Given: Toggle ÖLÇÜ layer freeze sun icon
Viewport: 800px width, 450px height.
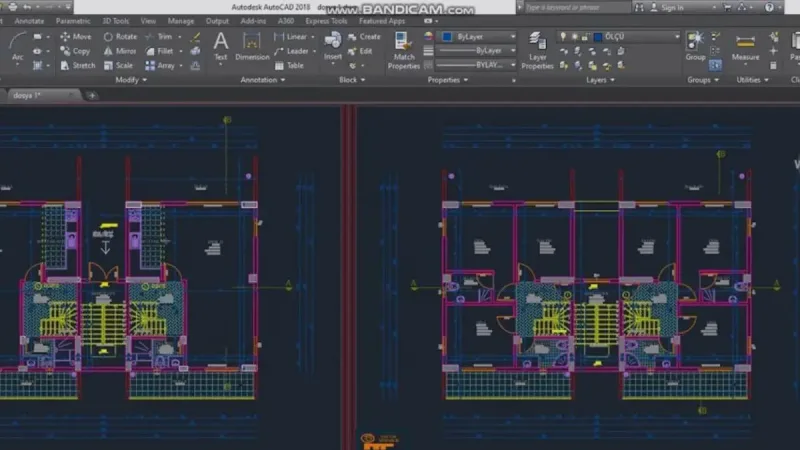Looking at the screenshot, I should 574,37.
